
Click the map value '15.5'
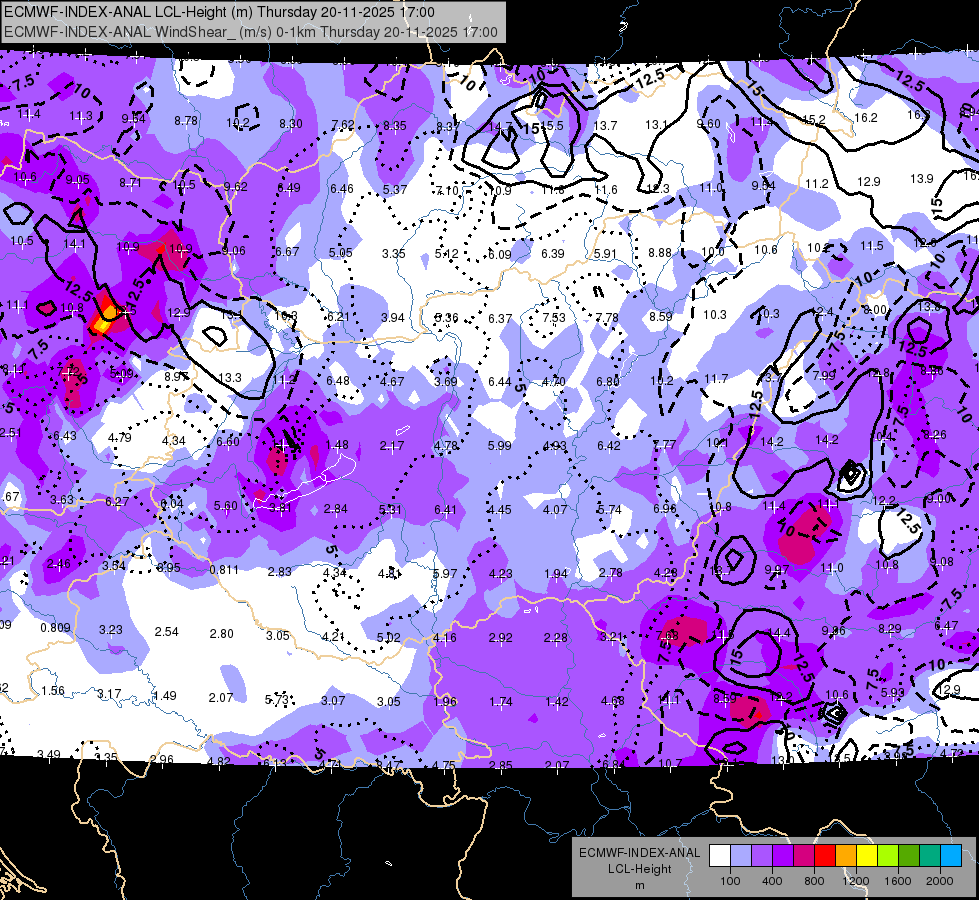pyautogui.click(x=553, y=126)
